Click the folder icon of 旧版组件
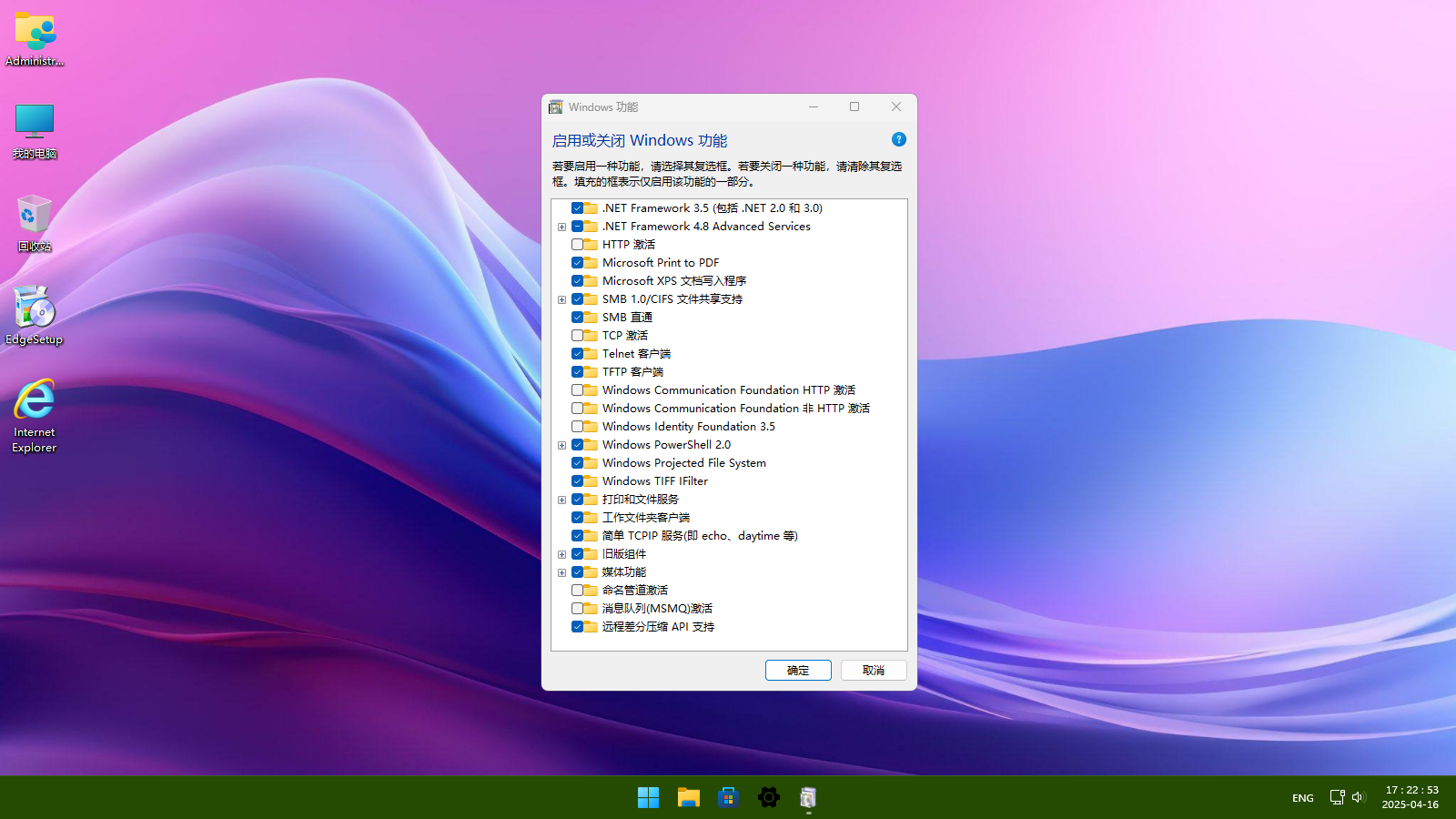 pos(591,554)
